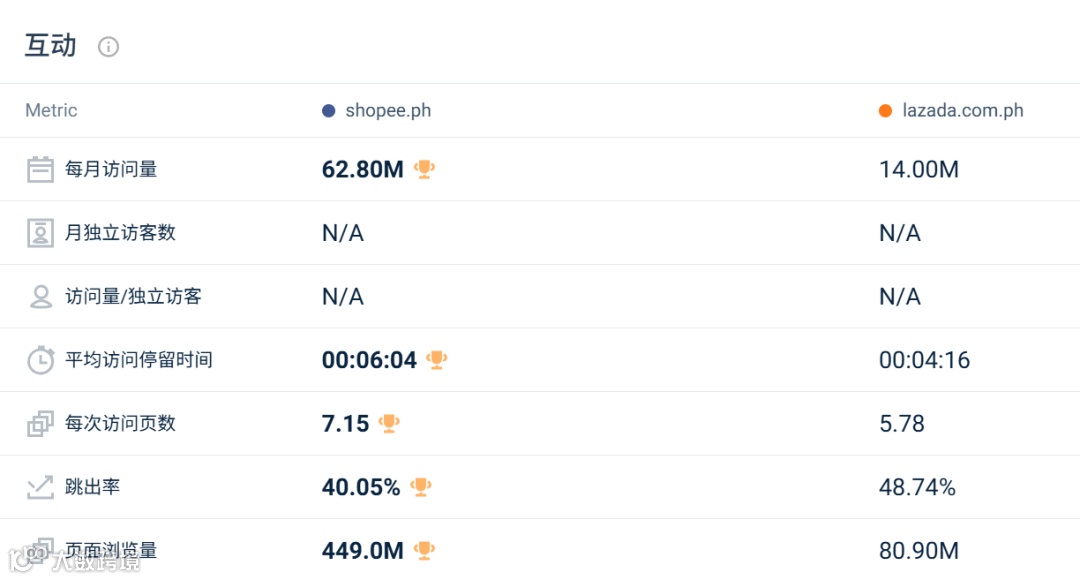Click the 互动 section title

tap(51, 46)
